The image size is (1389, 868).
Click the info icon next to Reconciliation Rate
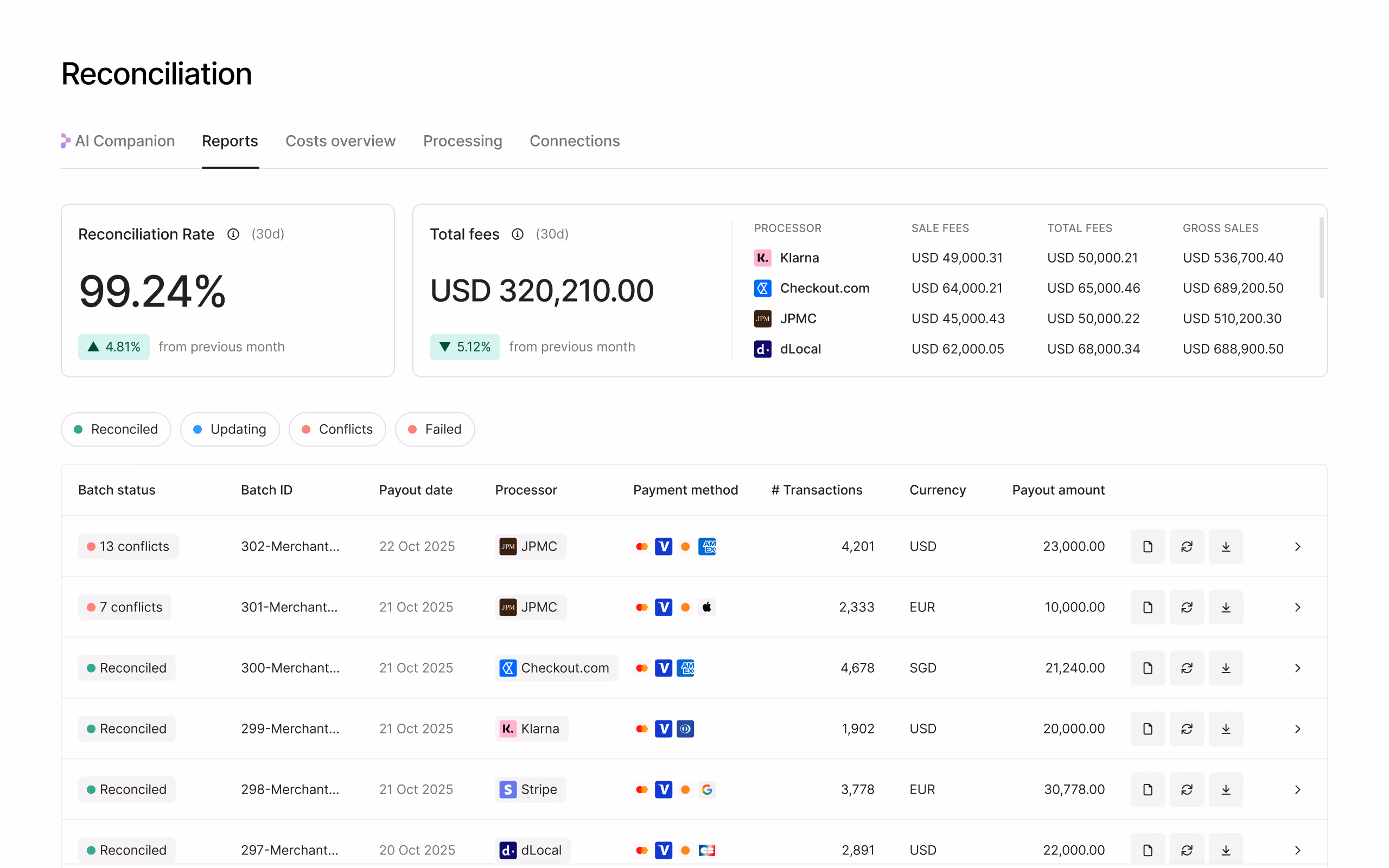point(233,234)
